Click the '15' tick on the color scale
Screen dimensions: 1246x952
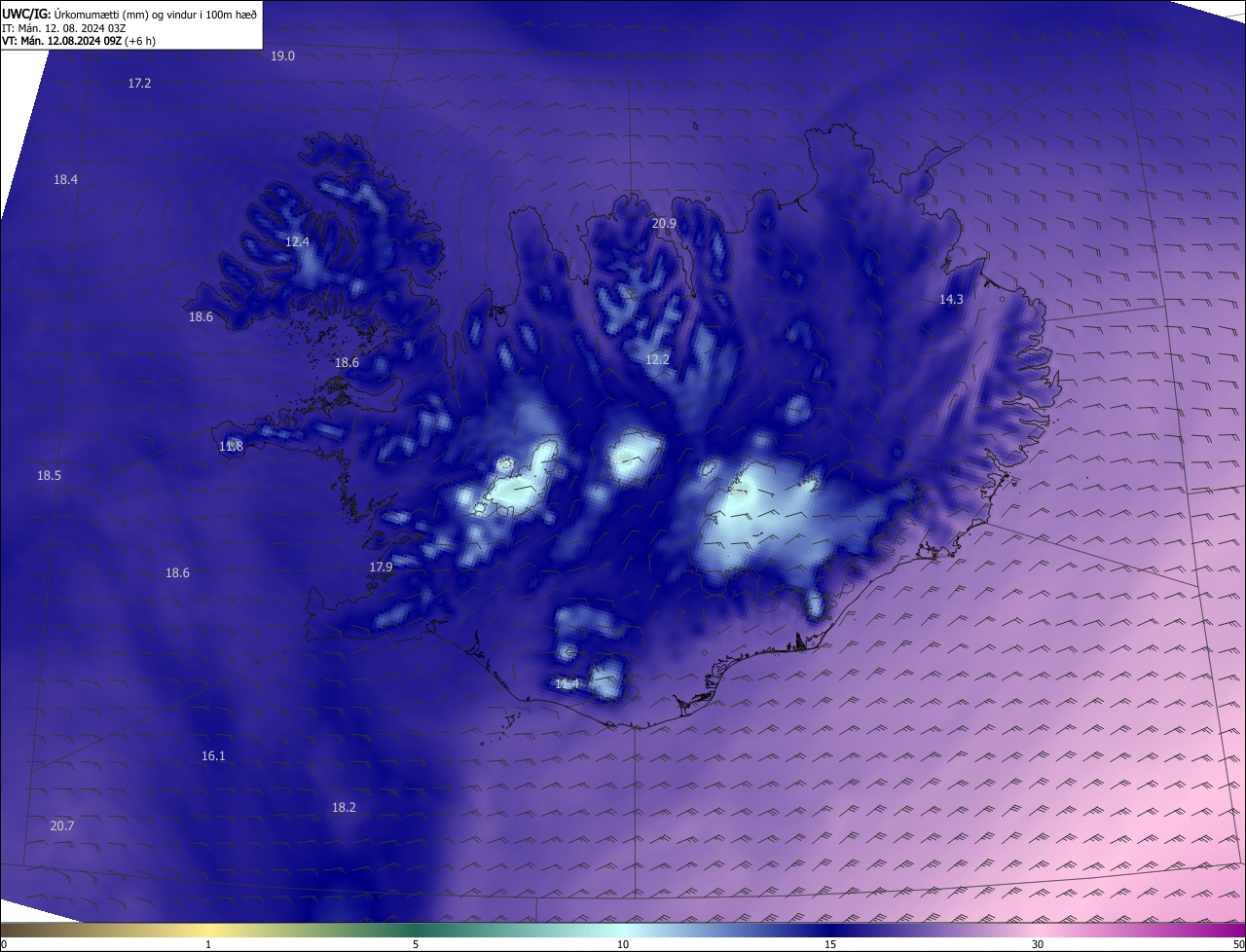(830, 944)
